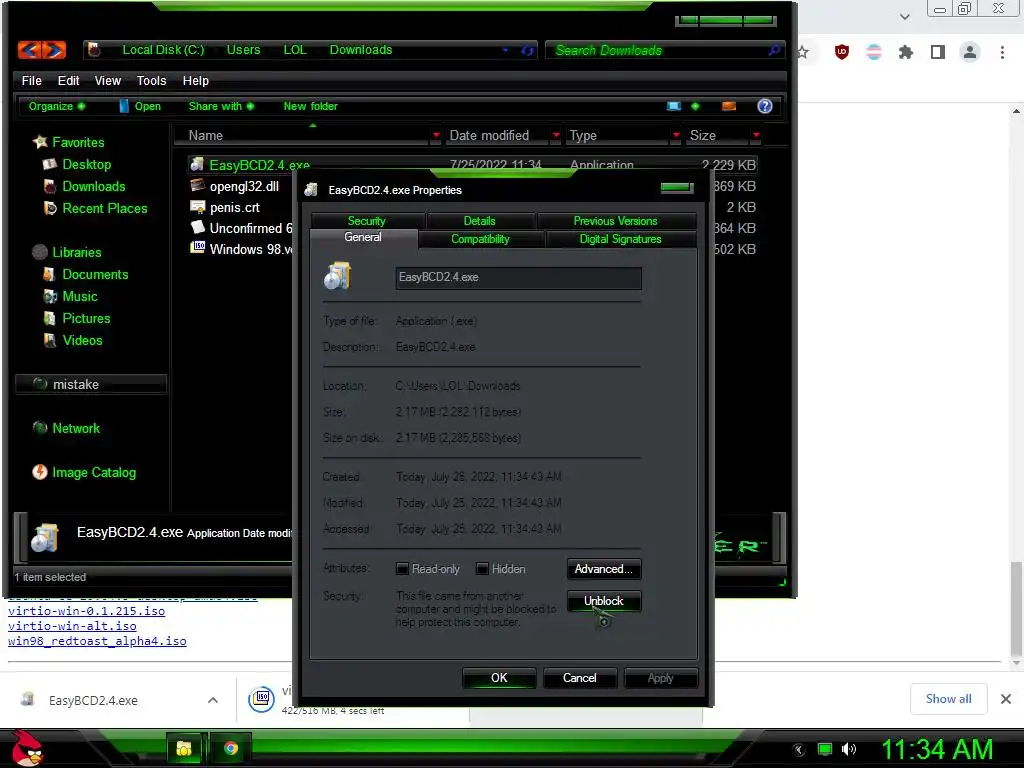Expand the address bar history dropdown
Screen dimensions: 1024x768
(505, 50)
